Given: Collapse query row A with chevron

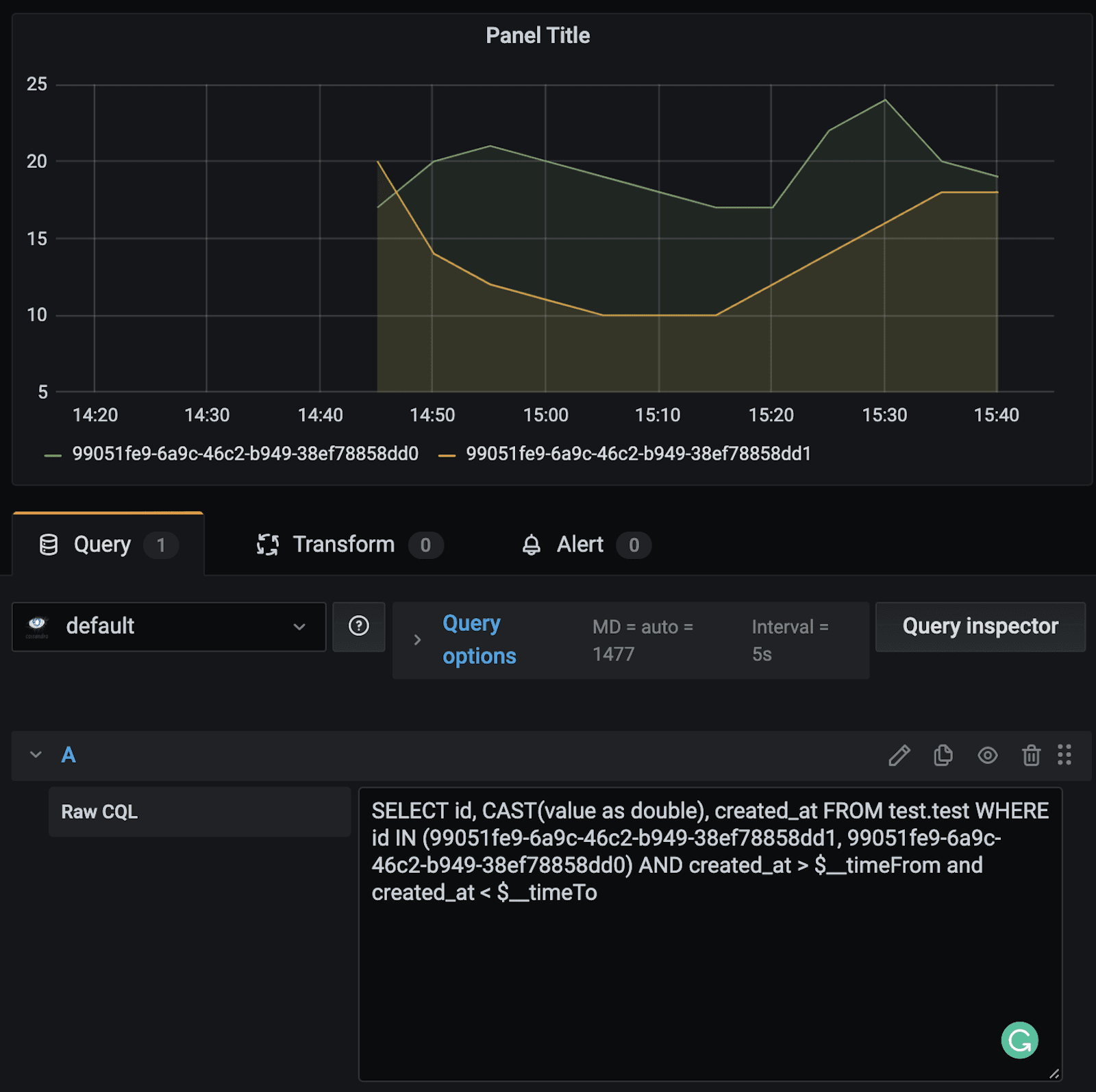Looking at the screenshot, I should (x=36, y=755).
